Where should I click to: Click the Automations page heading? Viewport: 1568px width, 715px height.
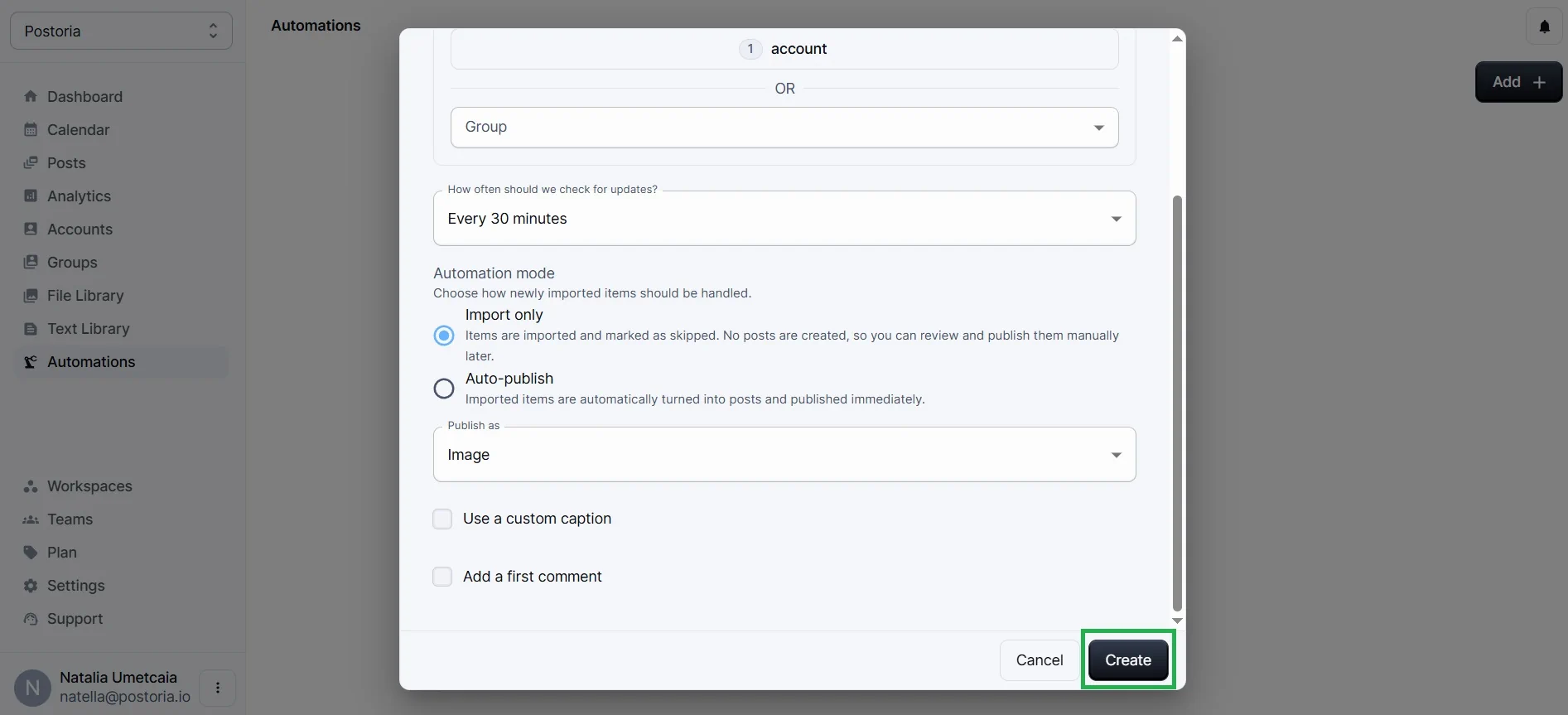pyautogui.click(x=316, y=26)
